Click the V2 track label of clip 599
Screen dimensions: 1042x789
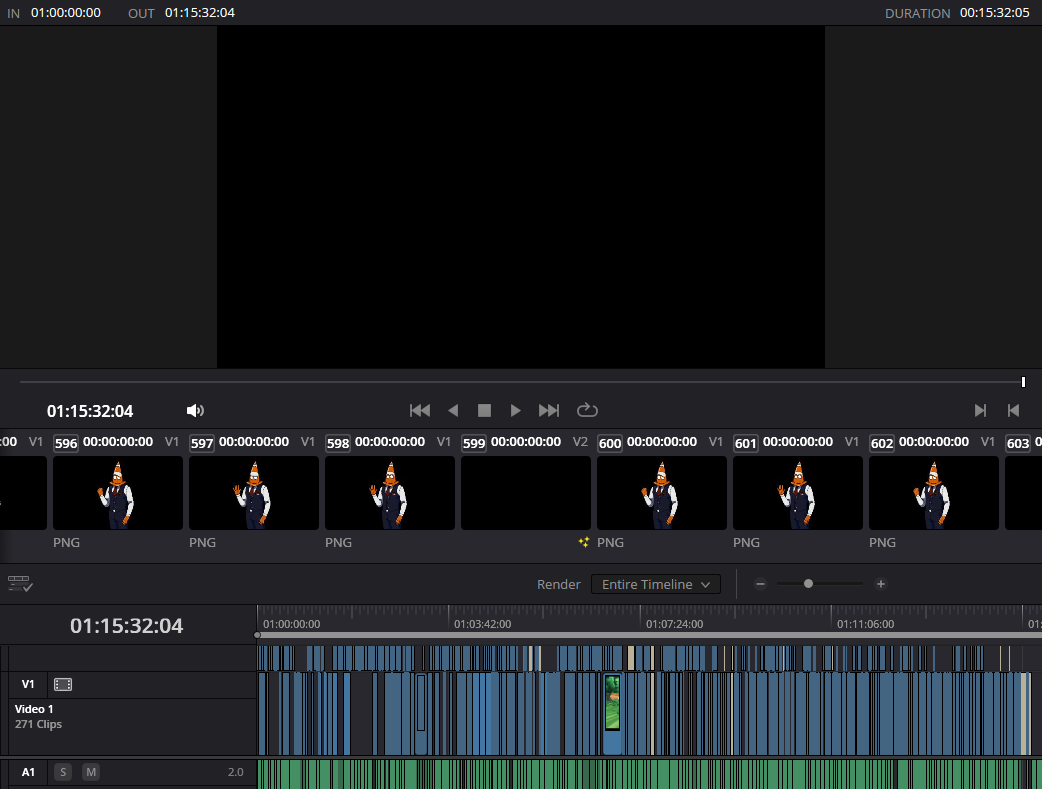[580, 441]
